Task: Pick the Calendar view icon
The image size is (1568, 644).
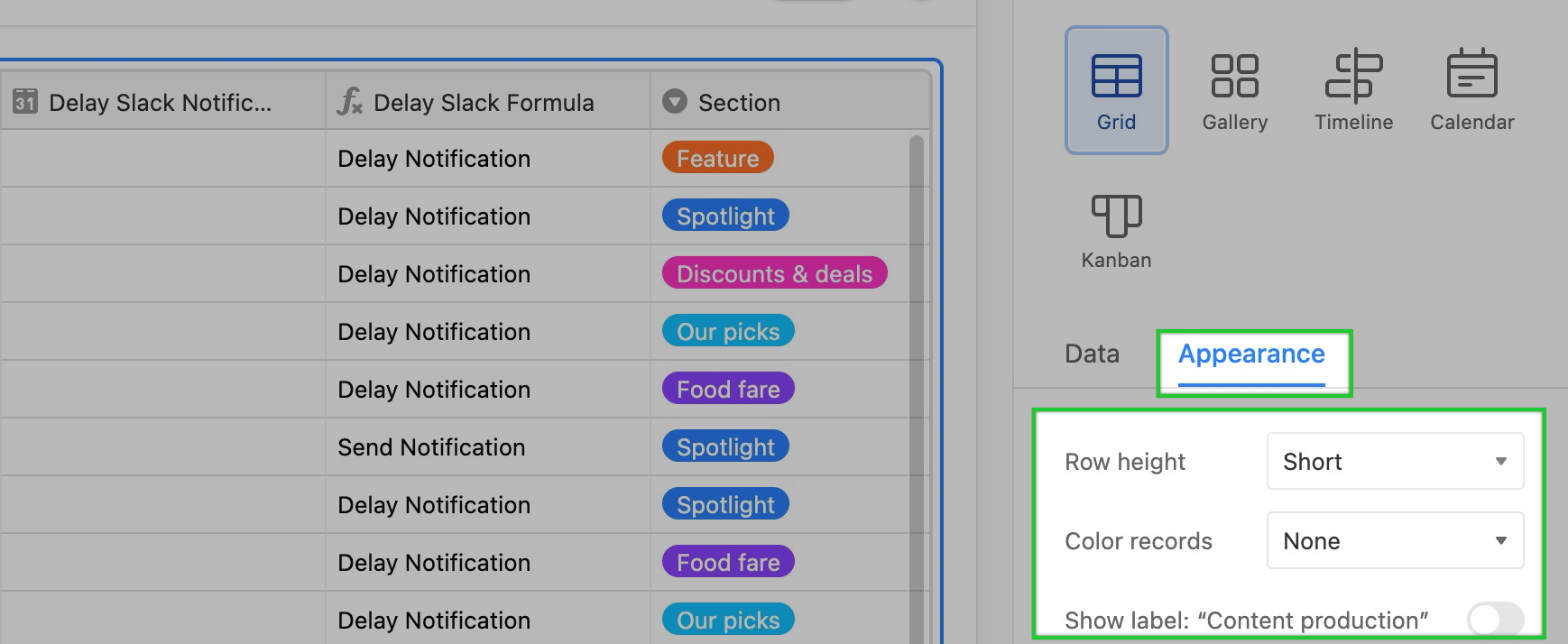Action: [x=1471, y=73]
